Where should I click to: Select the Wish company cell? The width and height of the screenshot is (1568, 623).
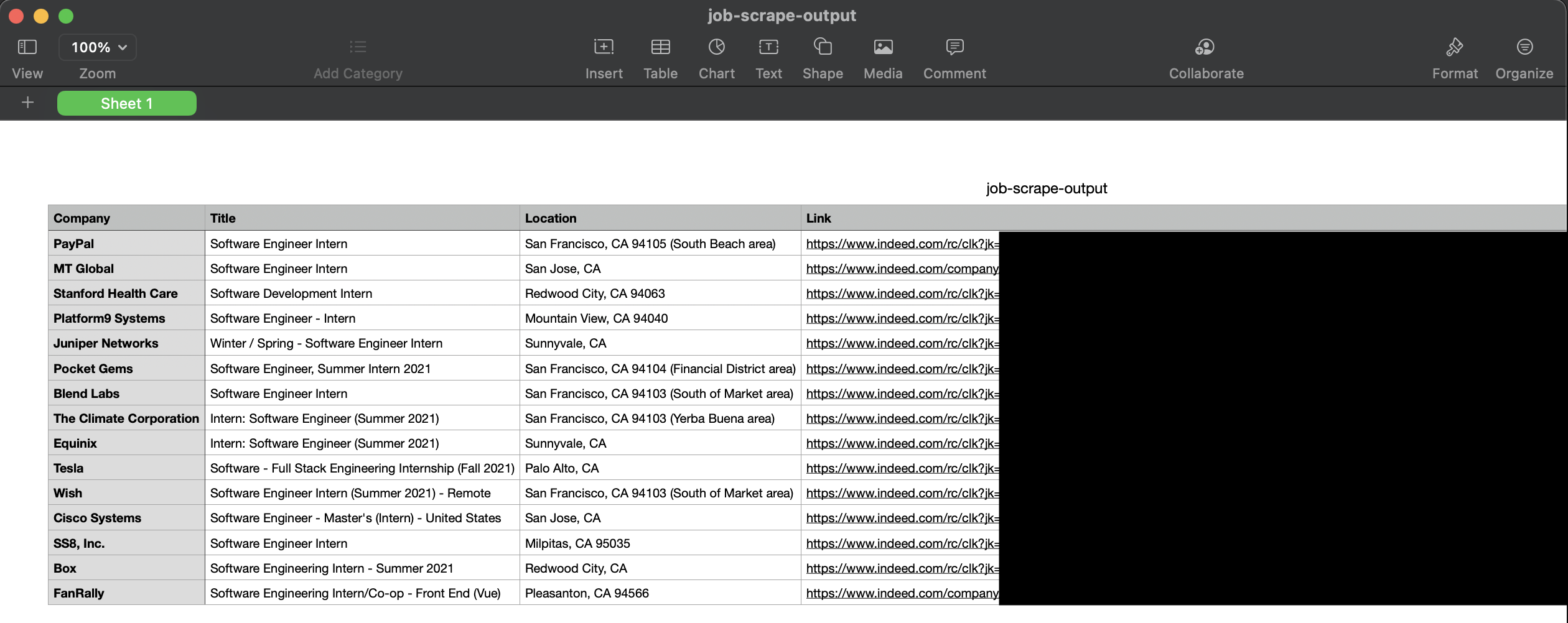pyautogui.click(x=126, y=493)
